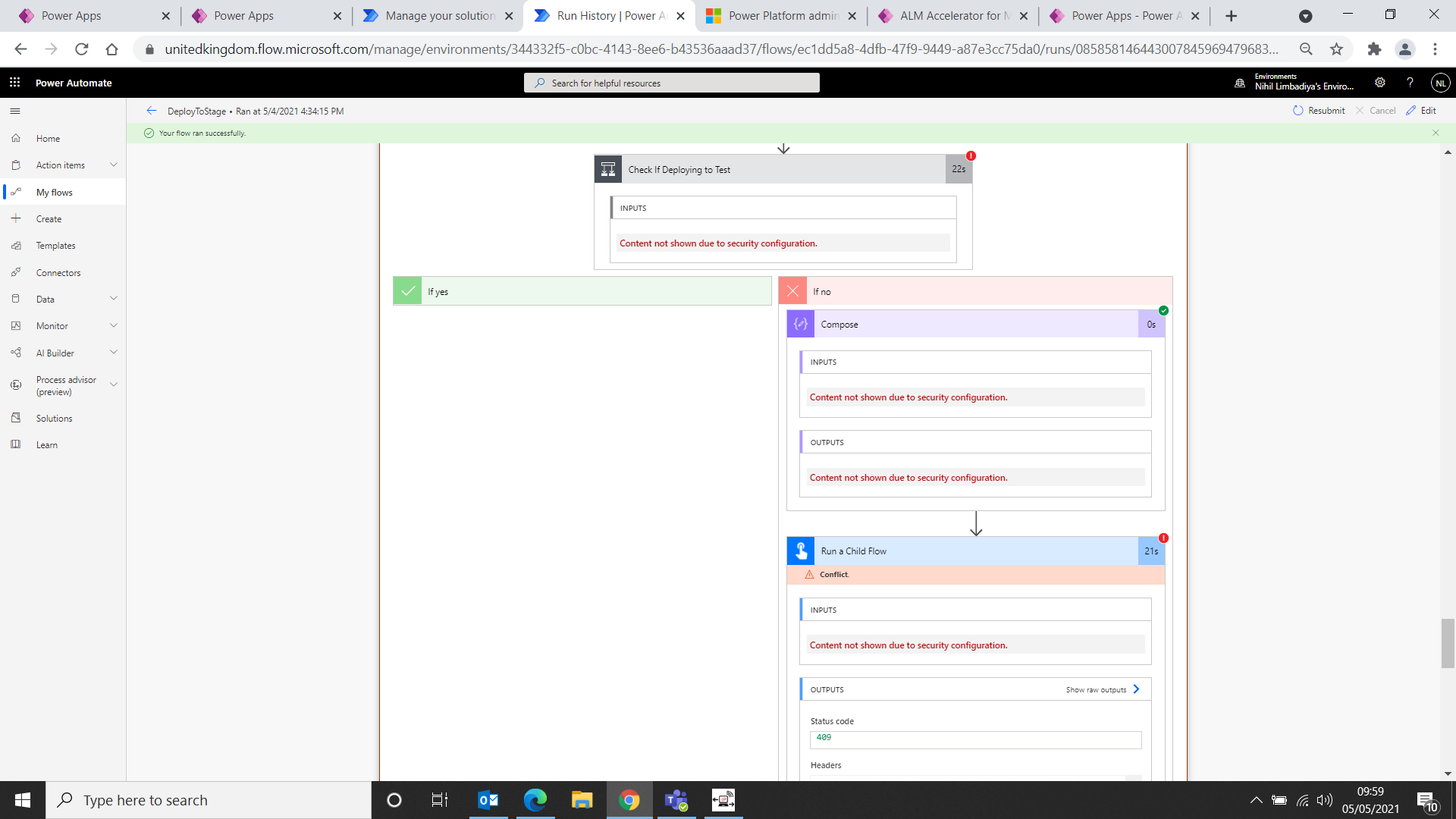The height and width of the screenshot is (819, 1456).
Task: Open the Solutions navigation item
Action: coord(64,418)
